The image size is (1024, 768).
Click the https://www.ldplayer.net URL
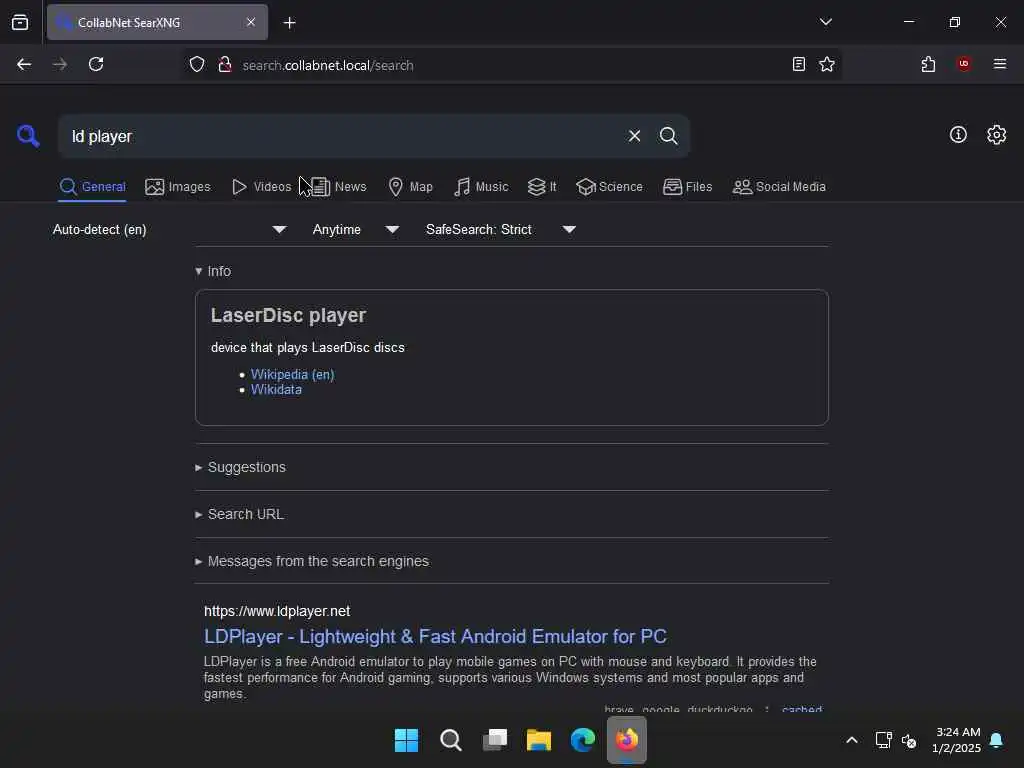tap(277, 611)
